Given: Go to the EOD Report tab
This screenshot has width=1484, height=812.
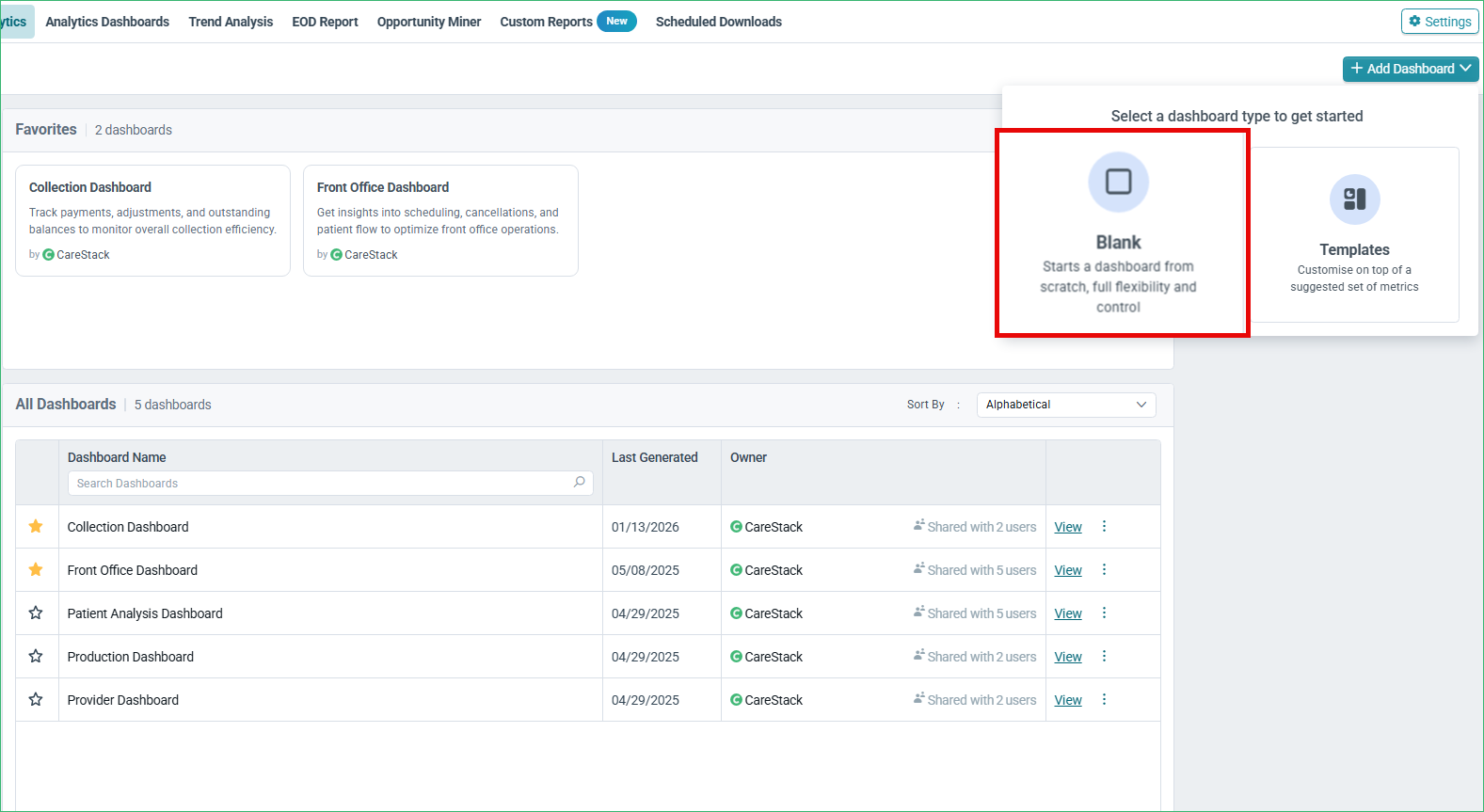Looking at the screenshot, I should tap(325, 22).
